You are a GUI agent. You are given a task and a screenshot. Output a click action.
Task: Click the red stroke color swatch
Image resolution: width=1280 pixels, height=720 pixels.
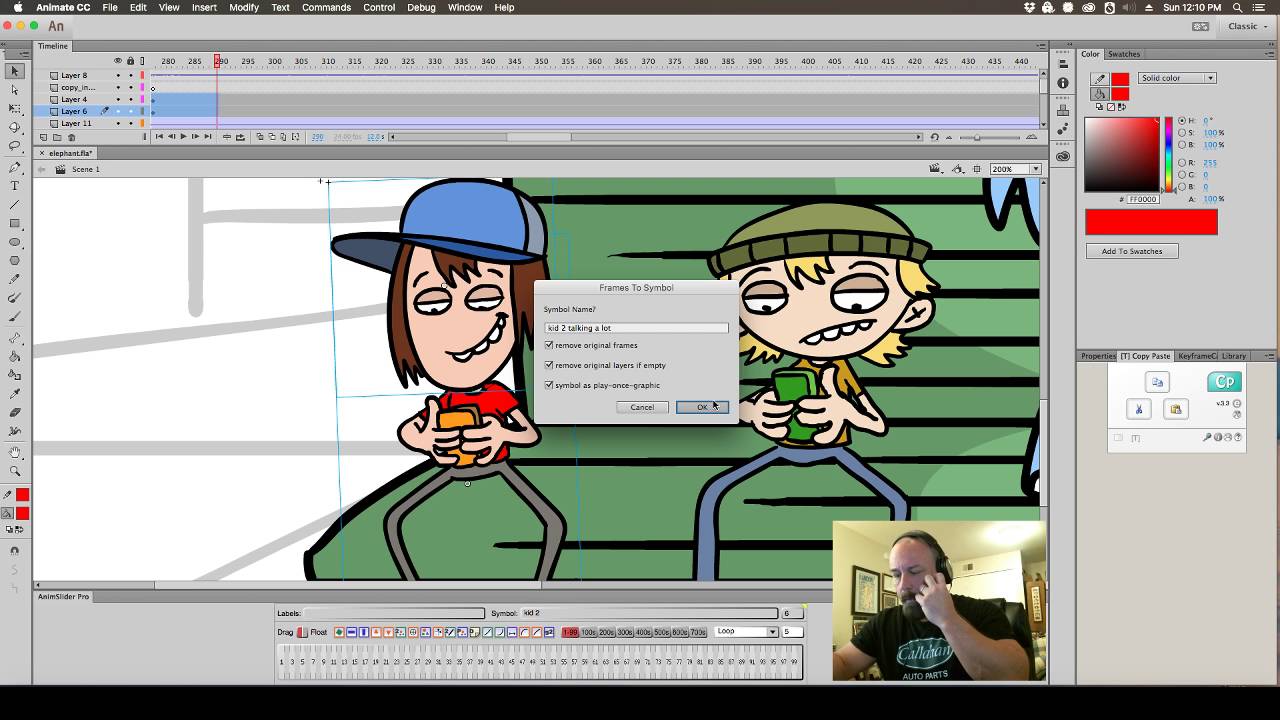click(1120, 79)
